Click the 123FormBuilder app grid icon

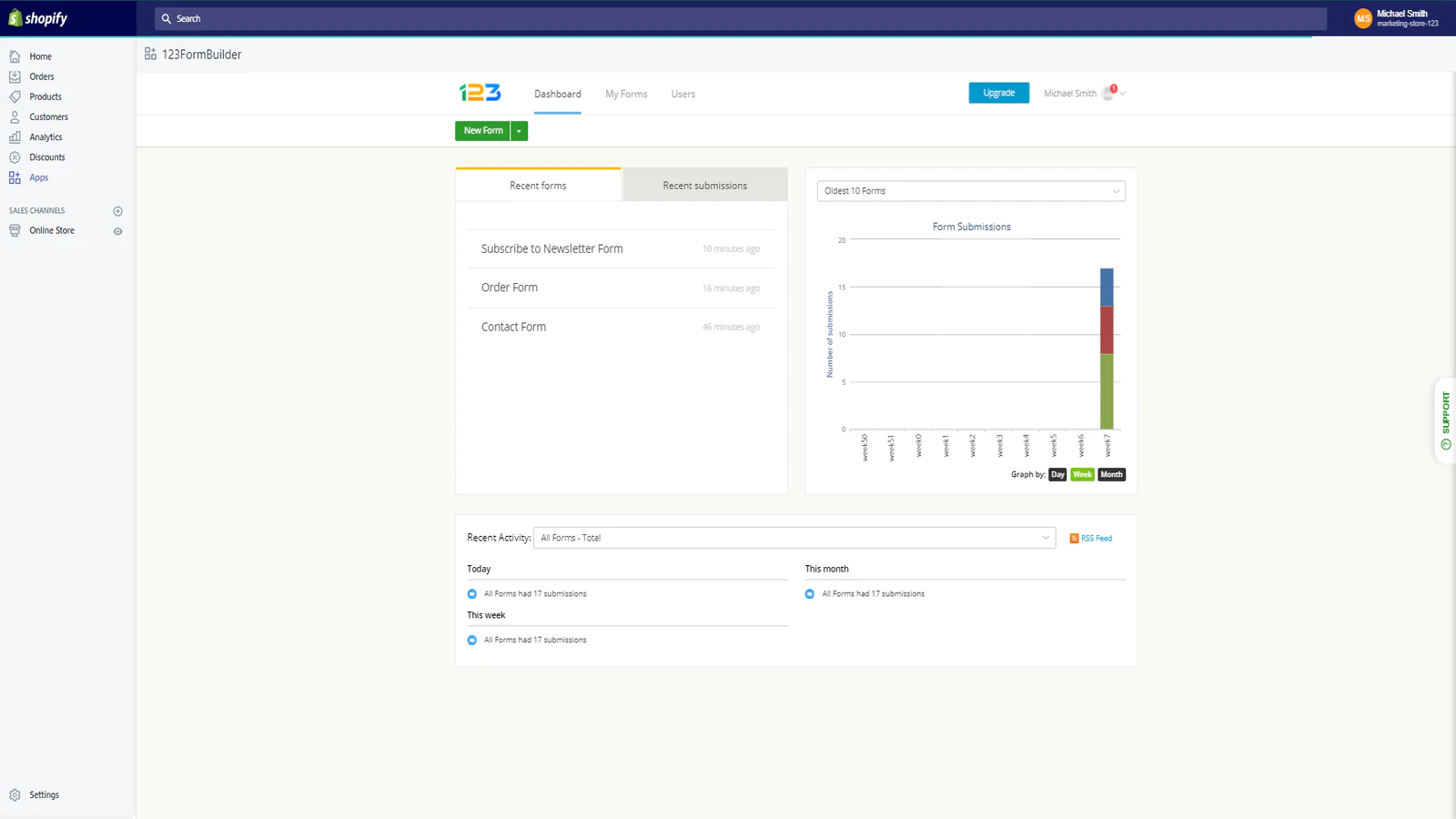pyautogui.click(x=150, y=54)
